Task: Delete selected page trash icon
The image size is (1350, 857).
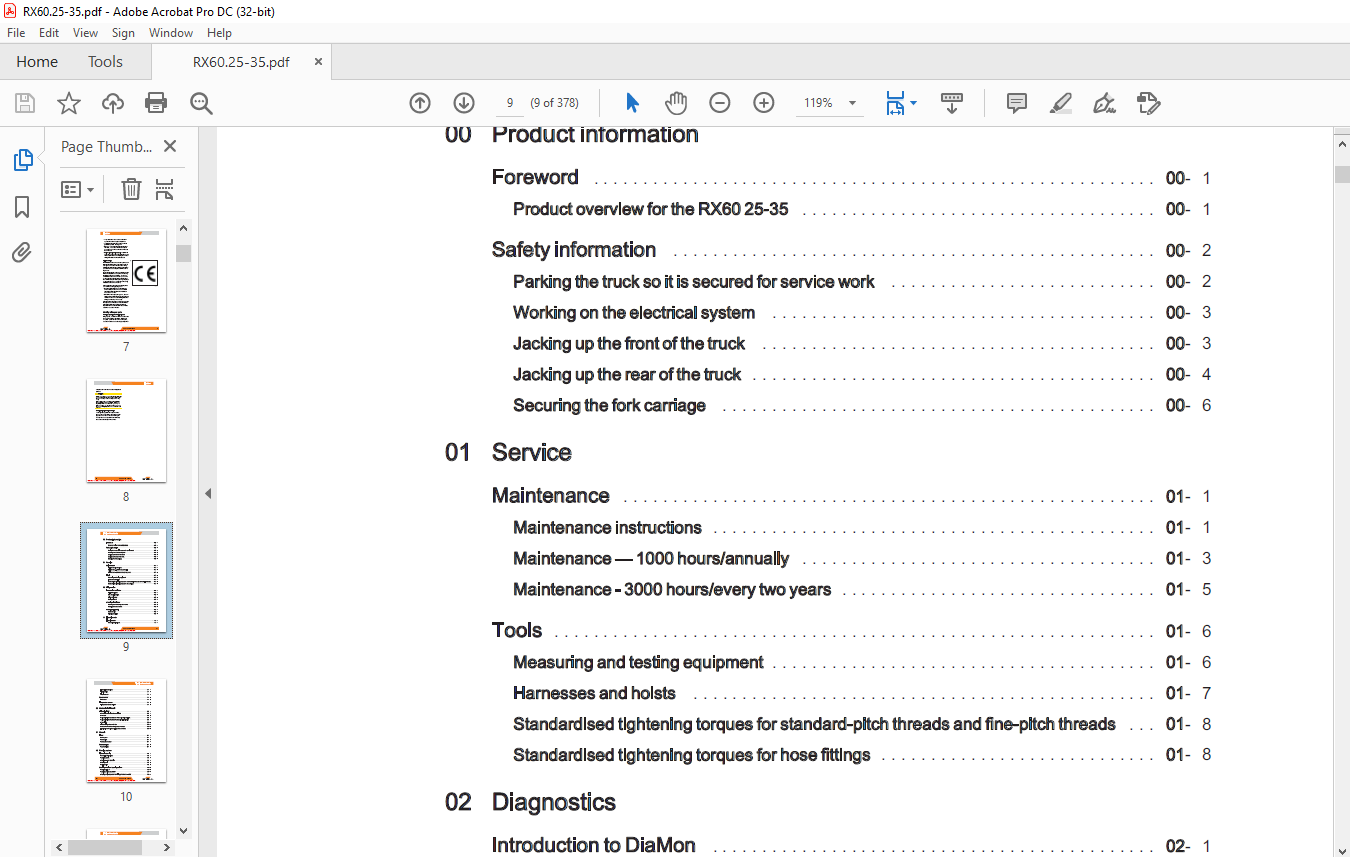Action: (x=131, y=189)
